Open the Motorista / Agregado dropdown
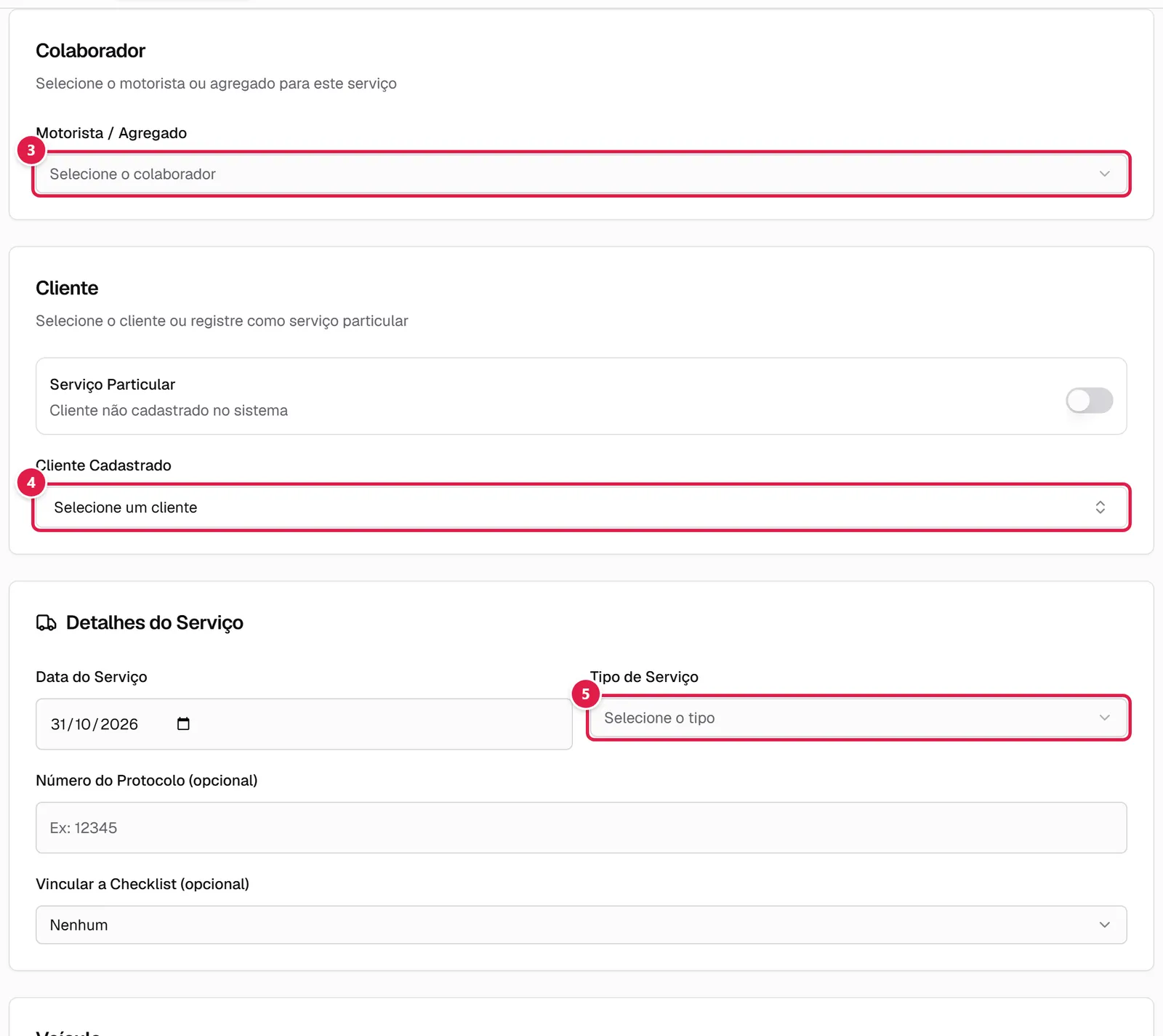The image size is (1163, 1036). (x=581, y=174)
